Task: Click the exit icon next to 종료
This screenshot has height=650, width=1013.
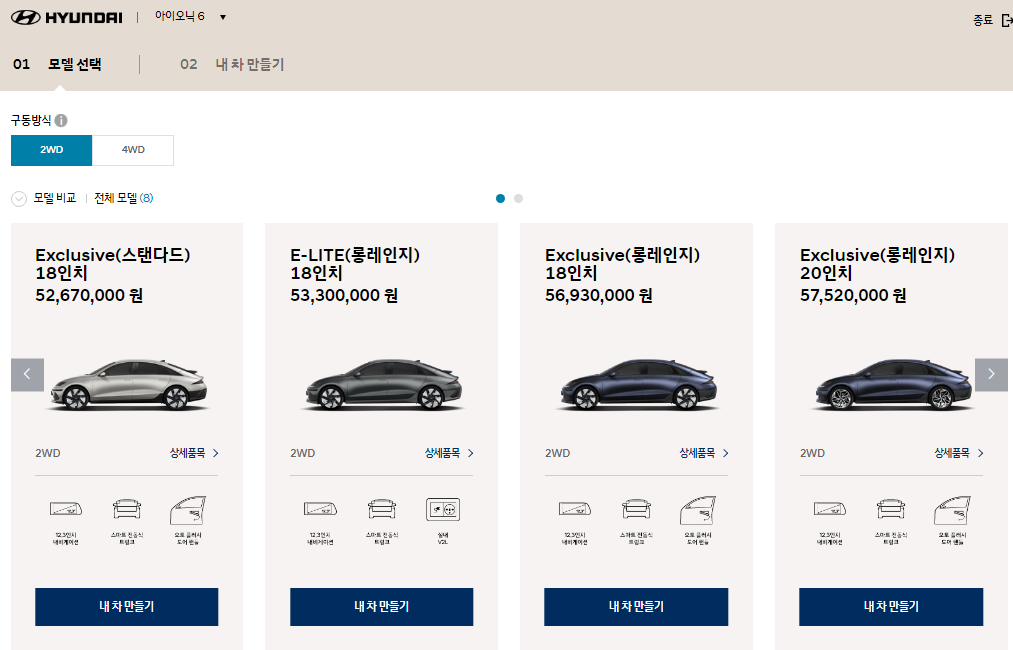Action: point(1006,20)
